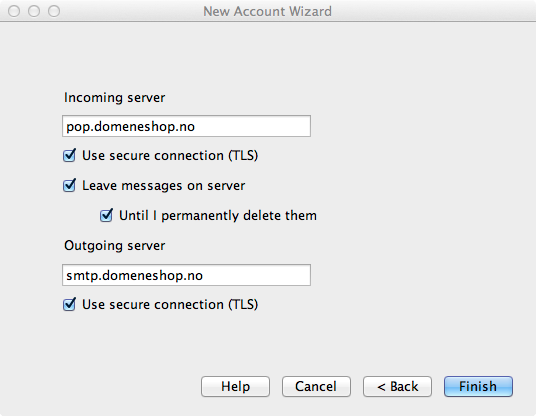Select the Incoming server heading label
The width and height of the screenshot is (536, 416).
115,98
